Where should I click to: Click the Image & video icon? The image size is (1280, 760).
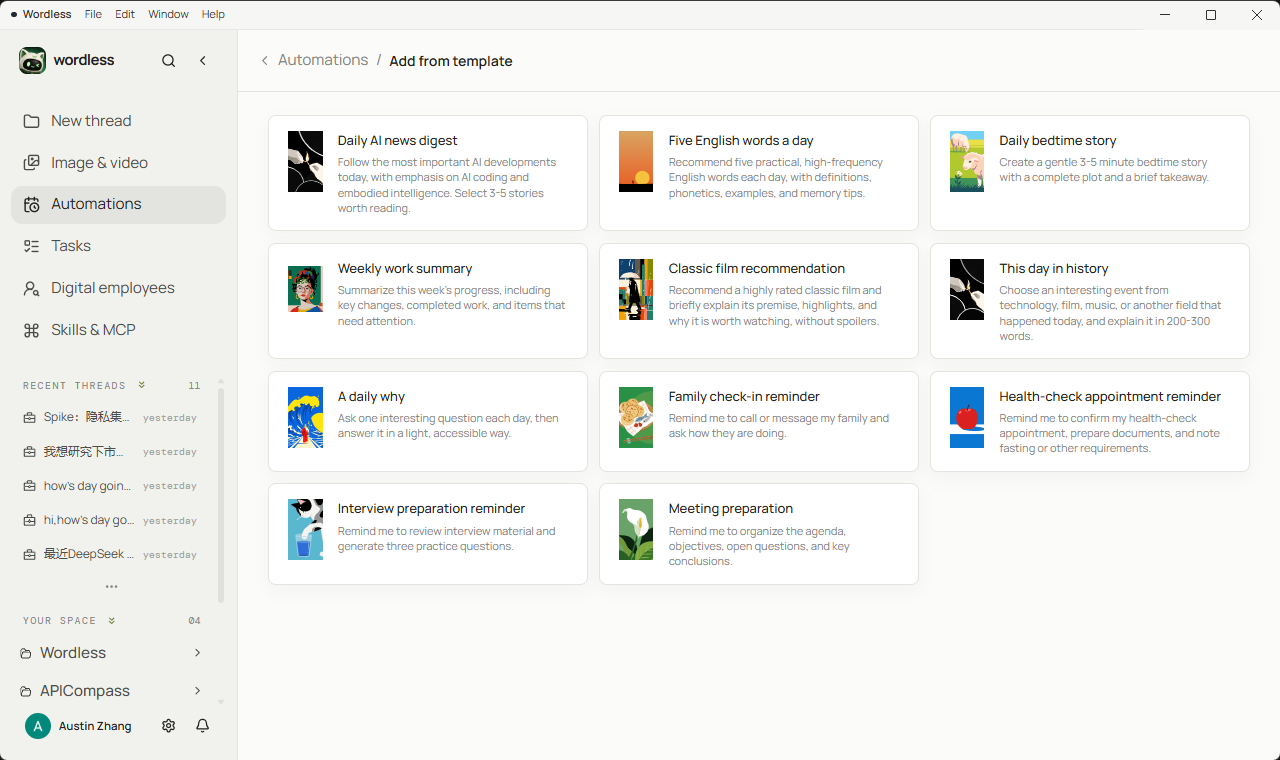pyautogui.click(x=32, y=163)
